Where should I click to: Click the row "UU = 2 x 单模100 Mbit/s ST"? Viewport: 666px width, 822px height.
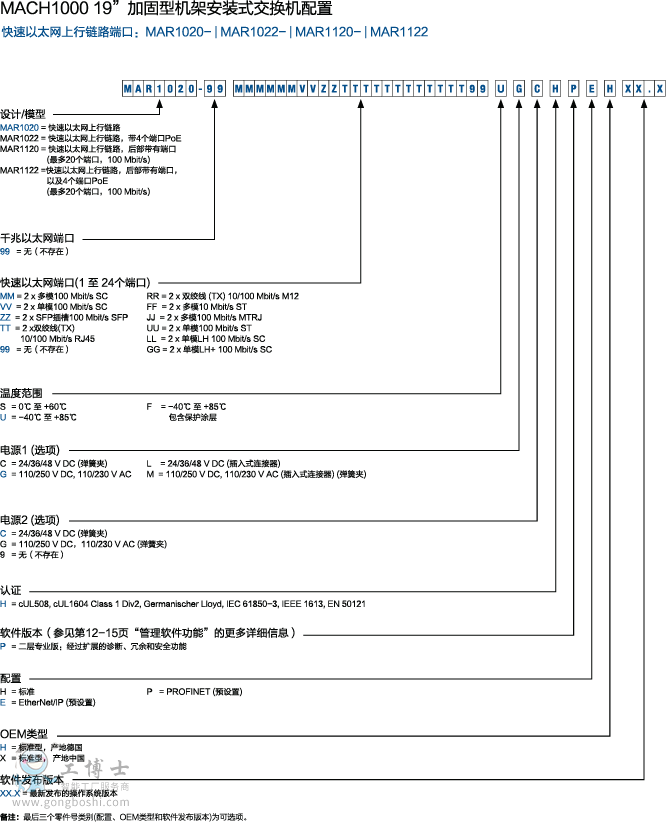(x=199, y=328)
